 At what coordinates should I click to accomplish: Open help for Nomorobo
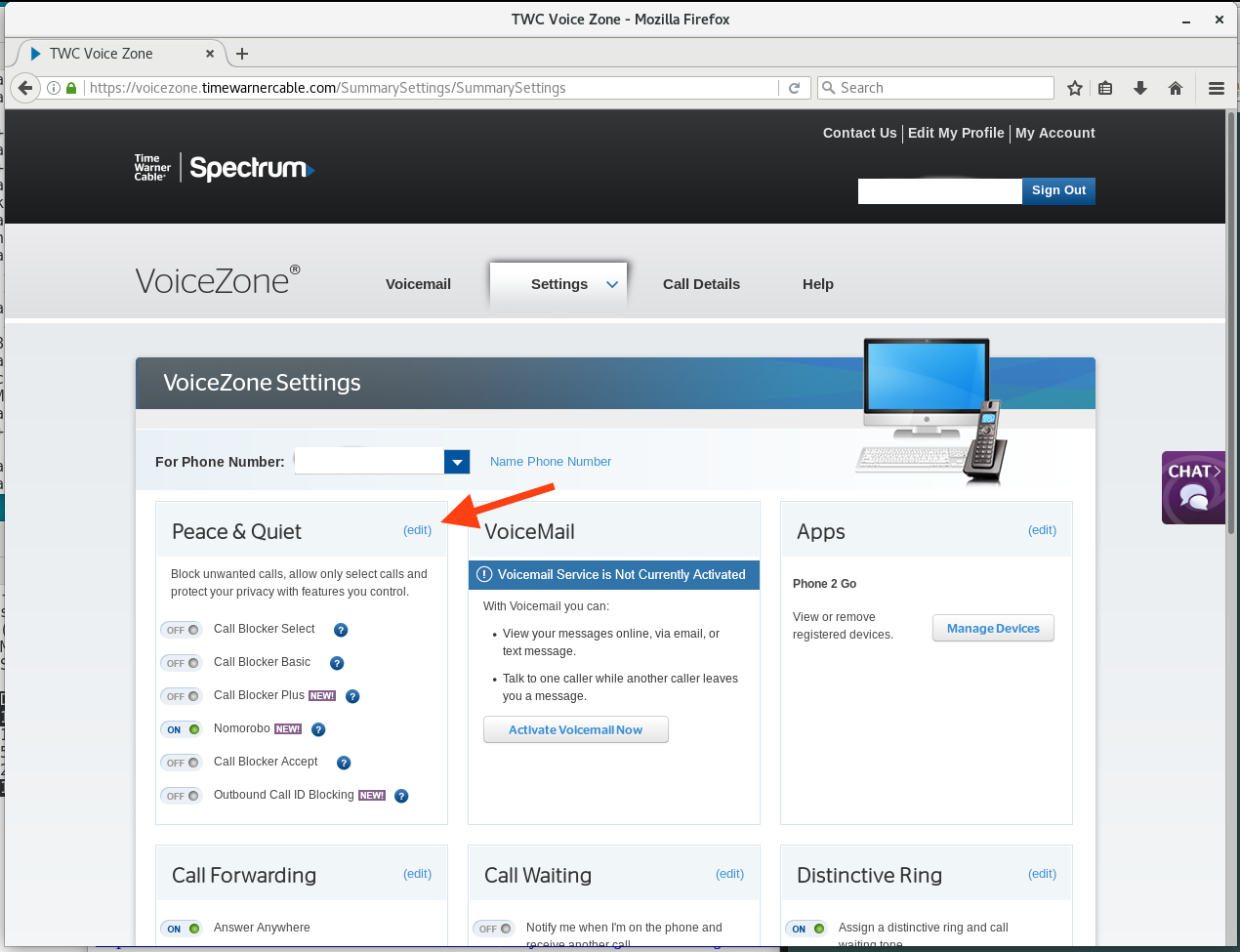pos(318,729)
